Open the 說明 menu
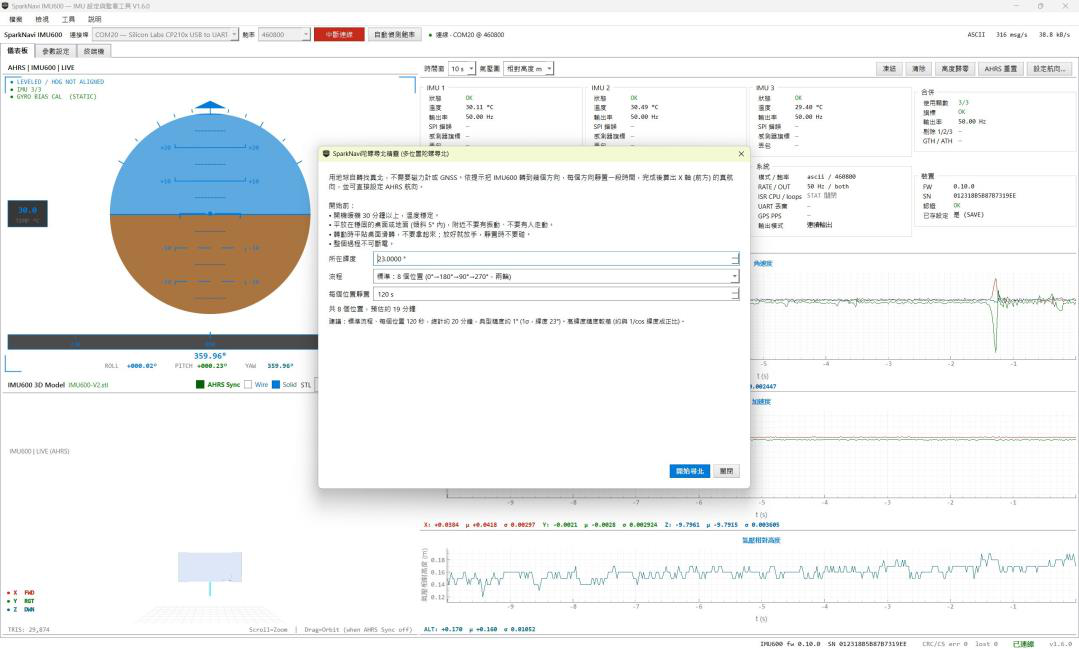This screenshot has width=1079, height=649. pos(94,19)
